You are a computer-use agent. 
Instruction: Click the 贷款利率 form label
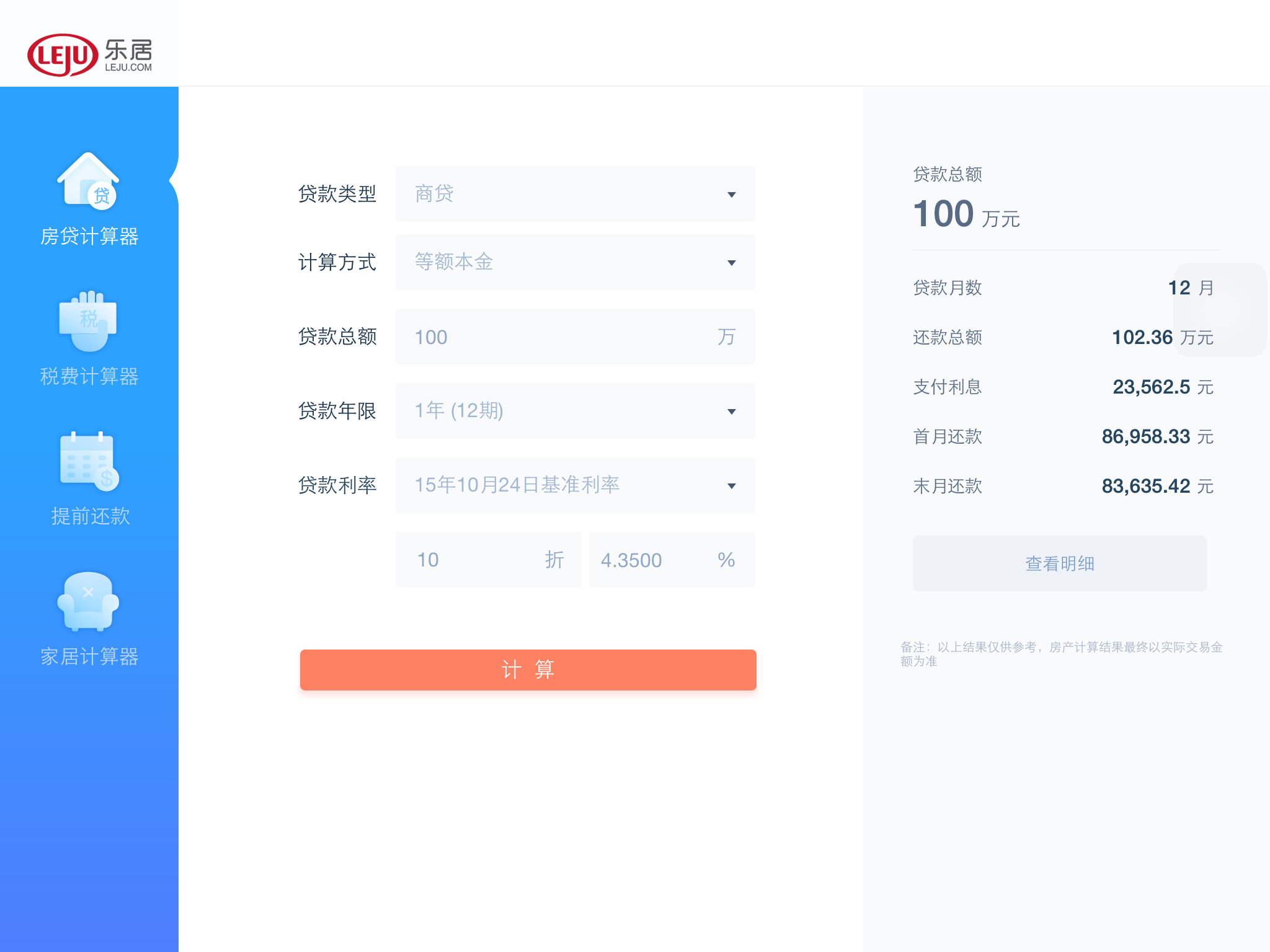tap(337, 485)
